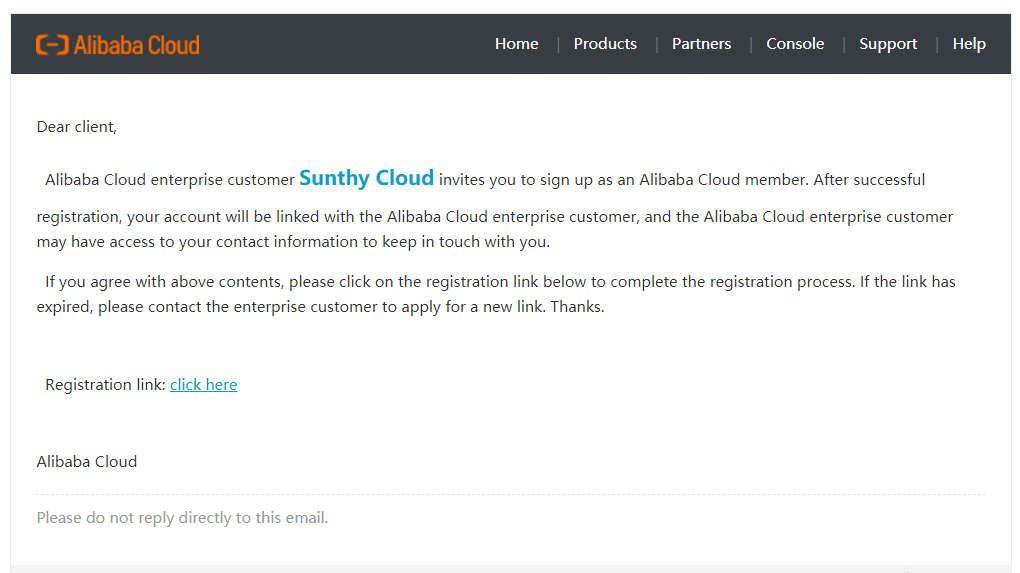Viewport: 1020px width, 573px height.
Task: Click the dashed divider above the footer note
Action: click(511, 494)
